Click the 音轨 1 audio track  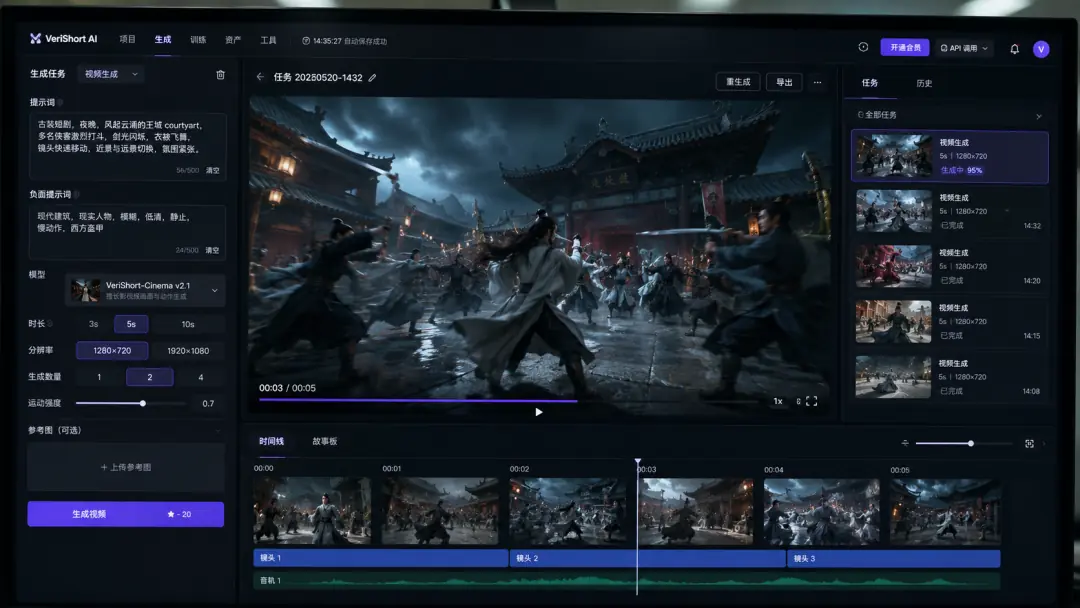[x=627, y=580]
